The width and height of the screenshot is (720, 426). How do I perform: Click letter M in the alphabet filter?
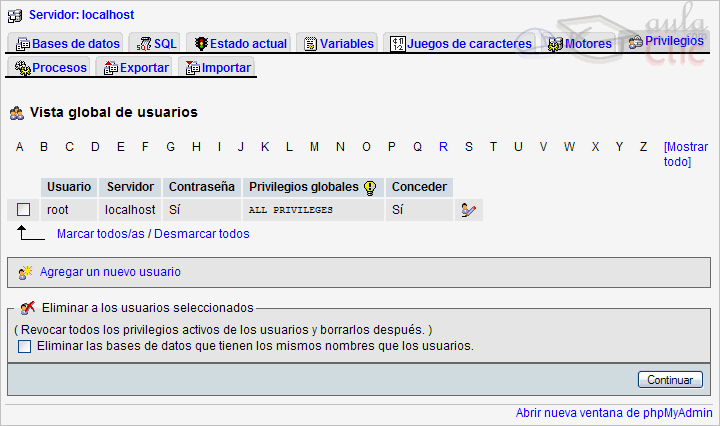314,147
